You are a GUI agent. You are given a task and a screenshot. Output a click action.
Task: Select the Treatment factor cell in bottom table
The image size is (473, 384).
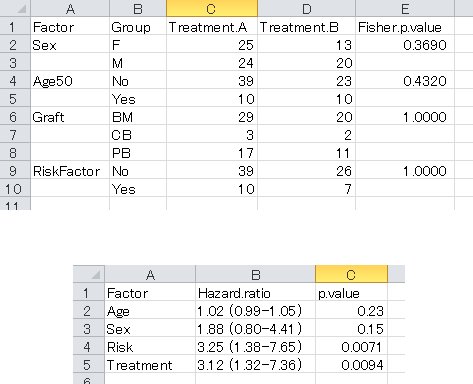(x=150, y=365)
